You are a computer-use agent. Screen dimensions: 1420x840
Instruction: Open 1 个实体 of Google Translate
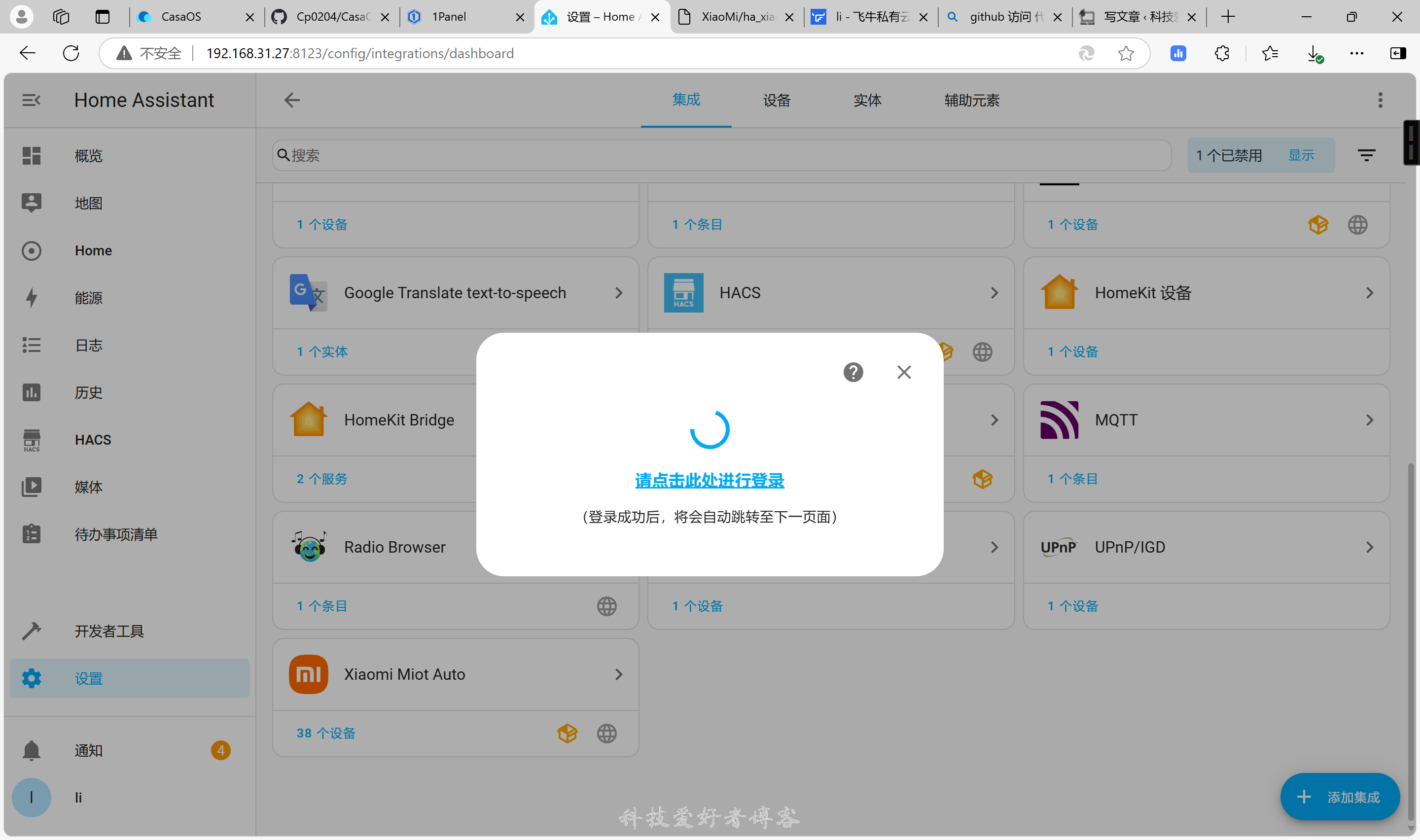tap(322, 351)
